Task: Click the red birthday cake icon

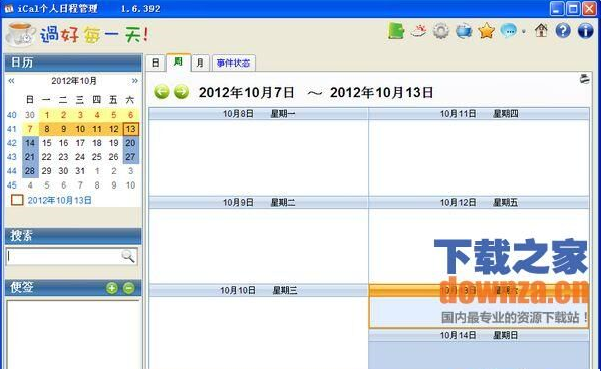Action: [418, 31]
